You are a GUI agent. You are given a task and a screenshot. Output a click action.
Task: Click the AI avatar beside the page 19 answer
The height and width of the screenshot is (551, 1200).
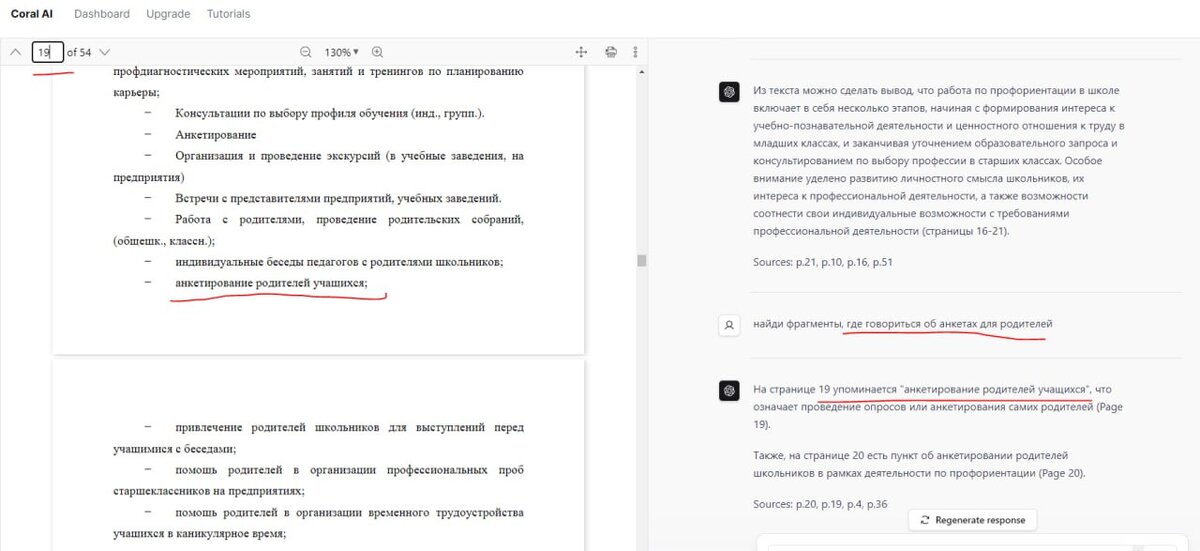[729, 391]
